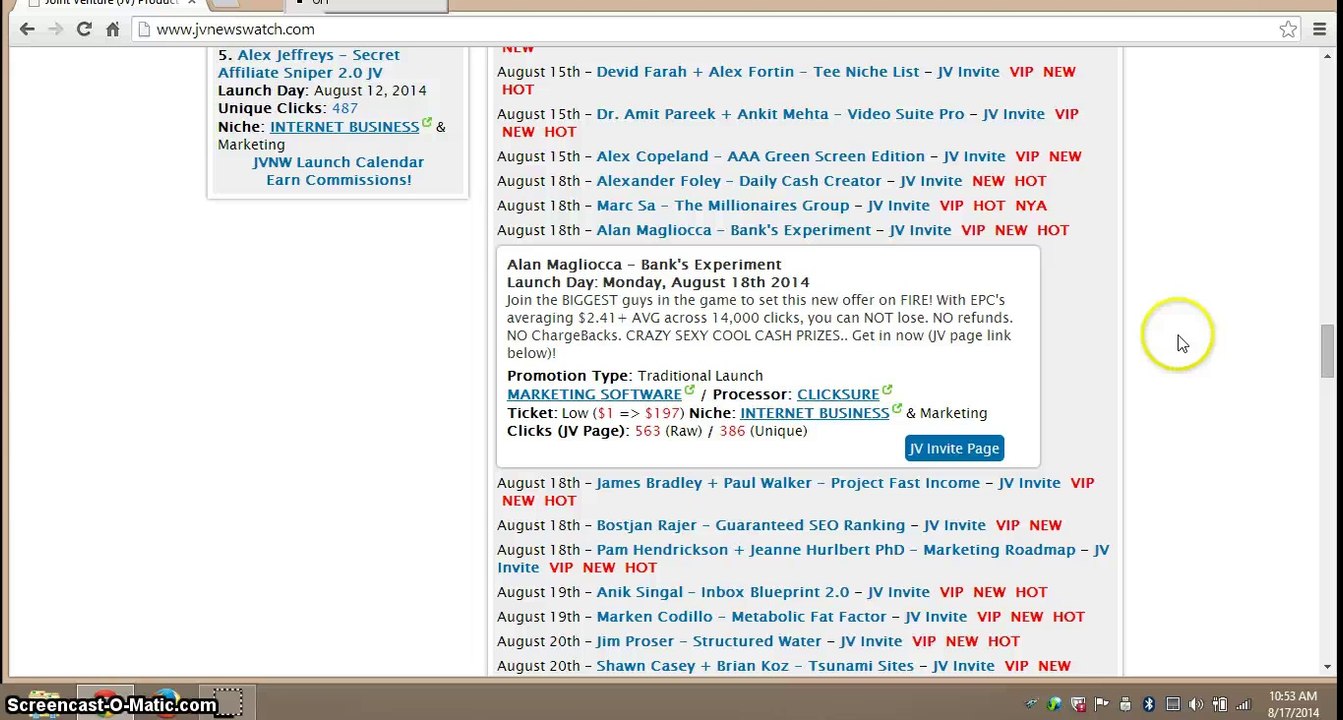Open the screen recorder taskbar icon
This screenshot has height=720, width=1343.
tap(228, 702)
